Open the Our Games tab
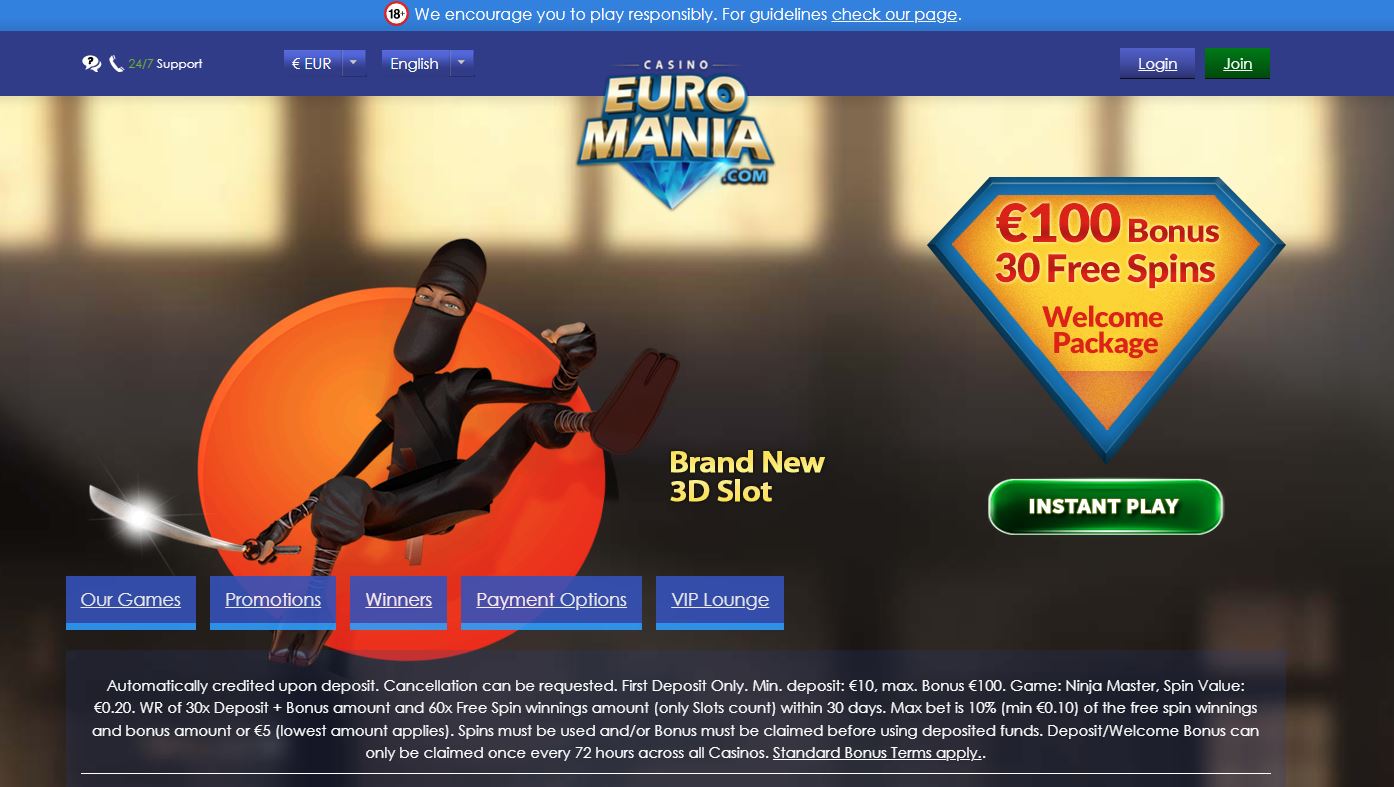The height and width of the screenshot is (787, 1394). pos(131,601)
